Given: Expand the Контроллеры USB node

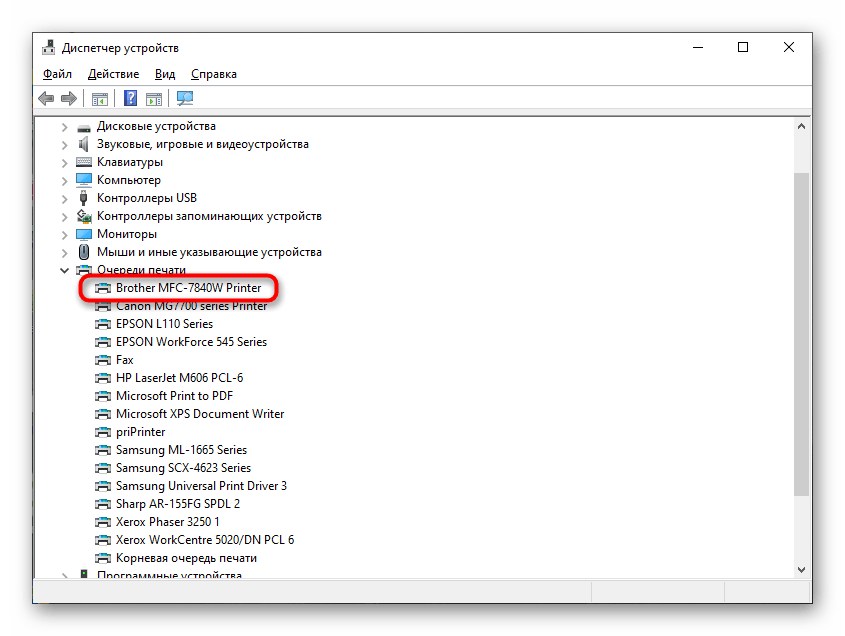Looking at the screenshot, I should [65, 199].
